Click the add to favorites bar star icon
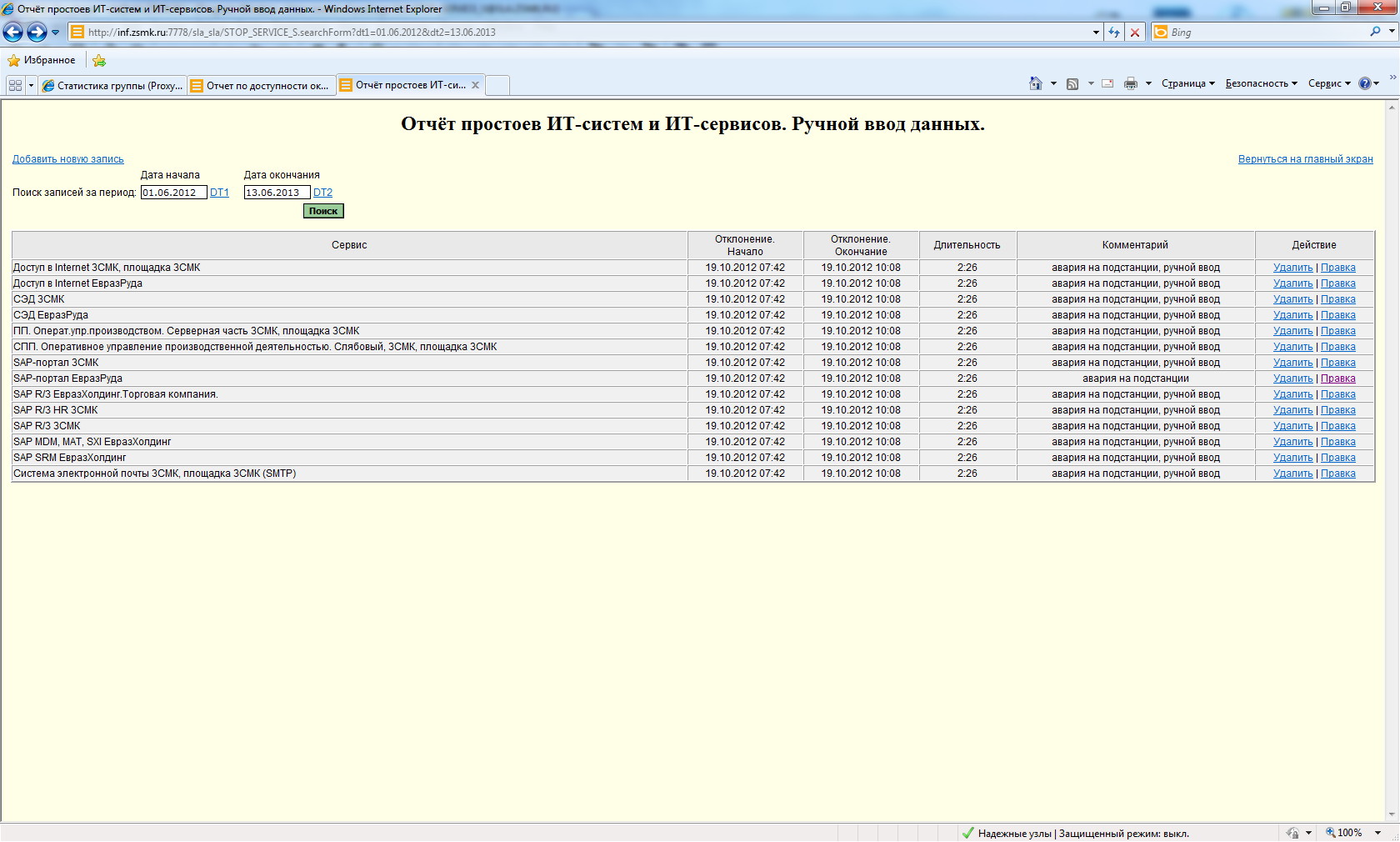This screenshot has width=1400, height=842. click(x=99, y=60)
